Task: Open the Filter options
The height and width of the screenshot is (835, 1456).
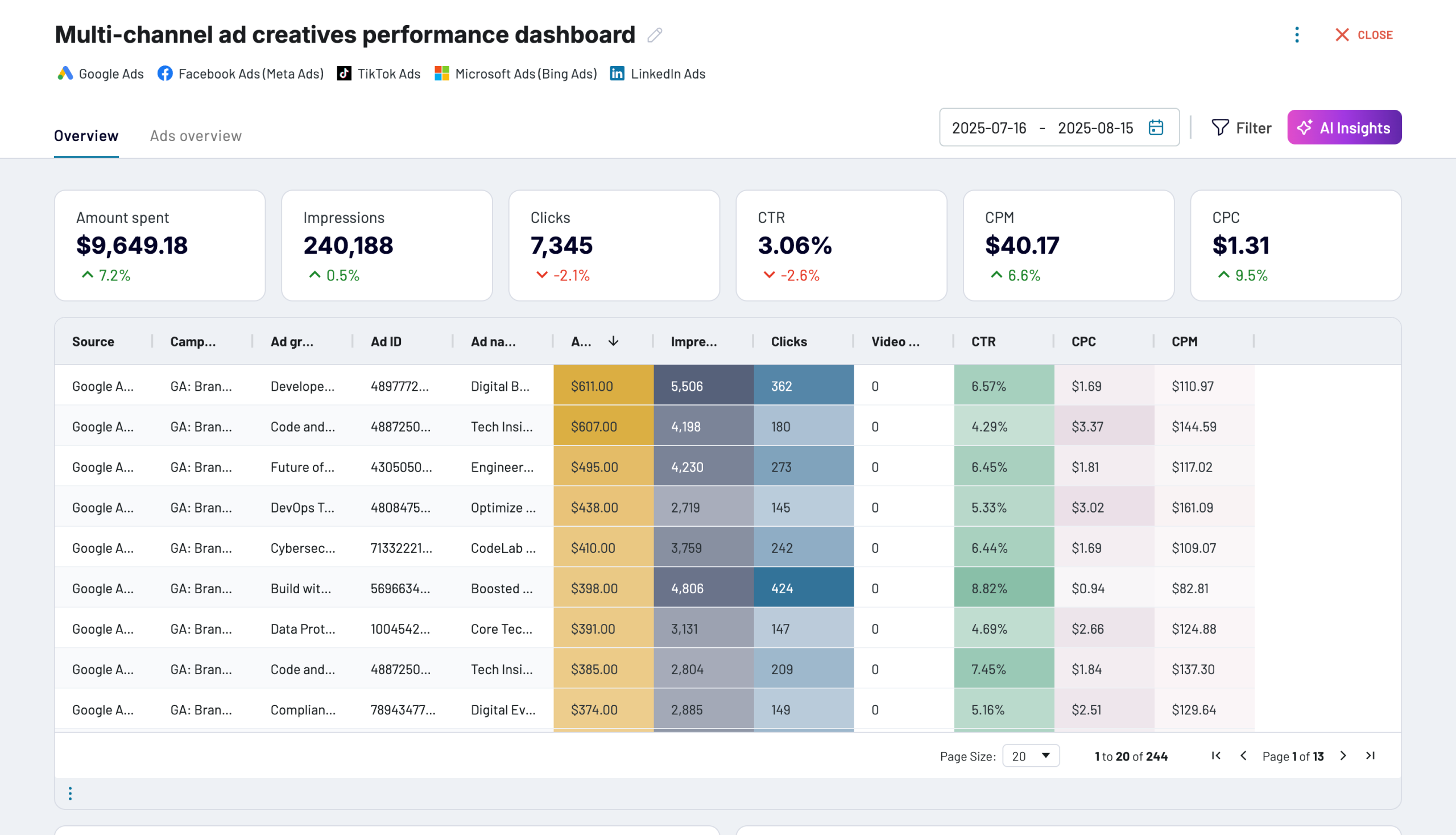Action: pyautogui.click(x=1242, y=127)
